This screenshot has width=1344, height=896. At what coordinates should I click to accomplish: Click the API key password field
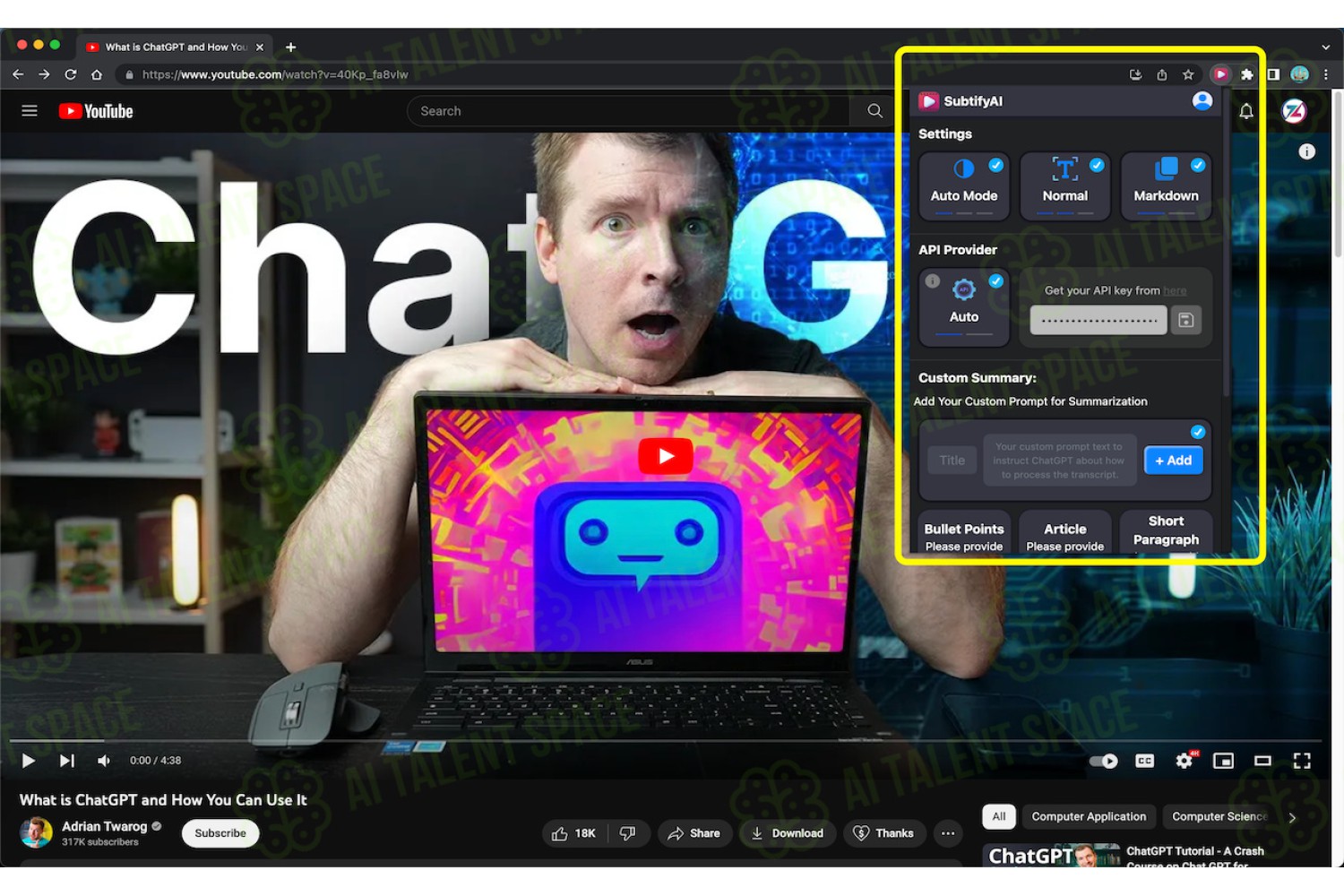(x=1098, y=320)
